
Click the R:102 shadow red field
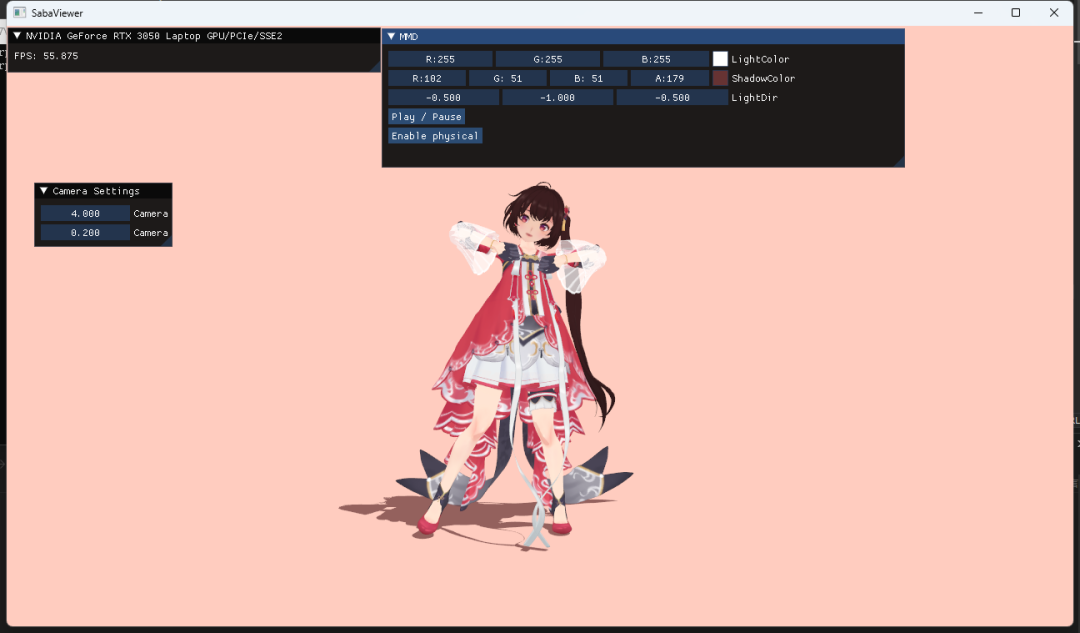click(426, 77)
